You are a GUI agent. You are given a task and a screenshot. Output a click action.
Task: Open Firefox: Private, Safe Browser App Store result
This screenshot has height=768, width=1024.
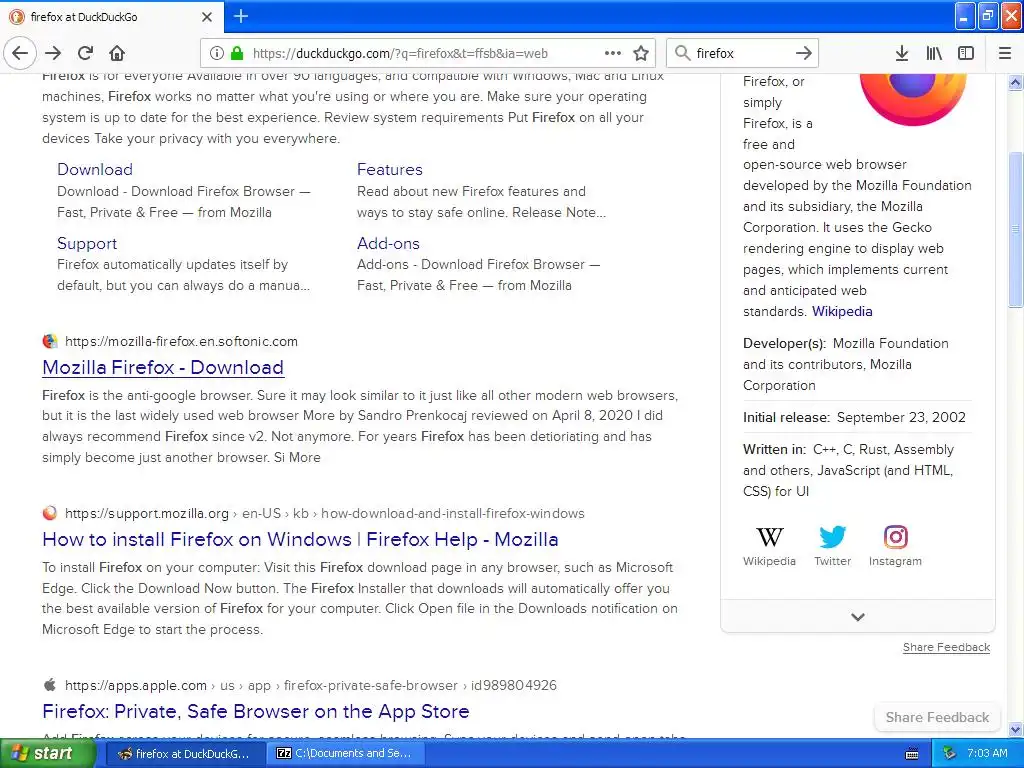point(256,711)
